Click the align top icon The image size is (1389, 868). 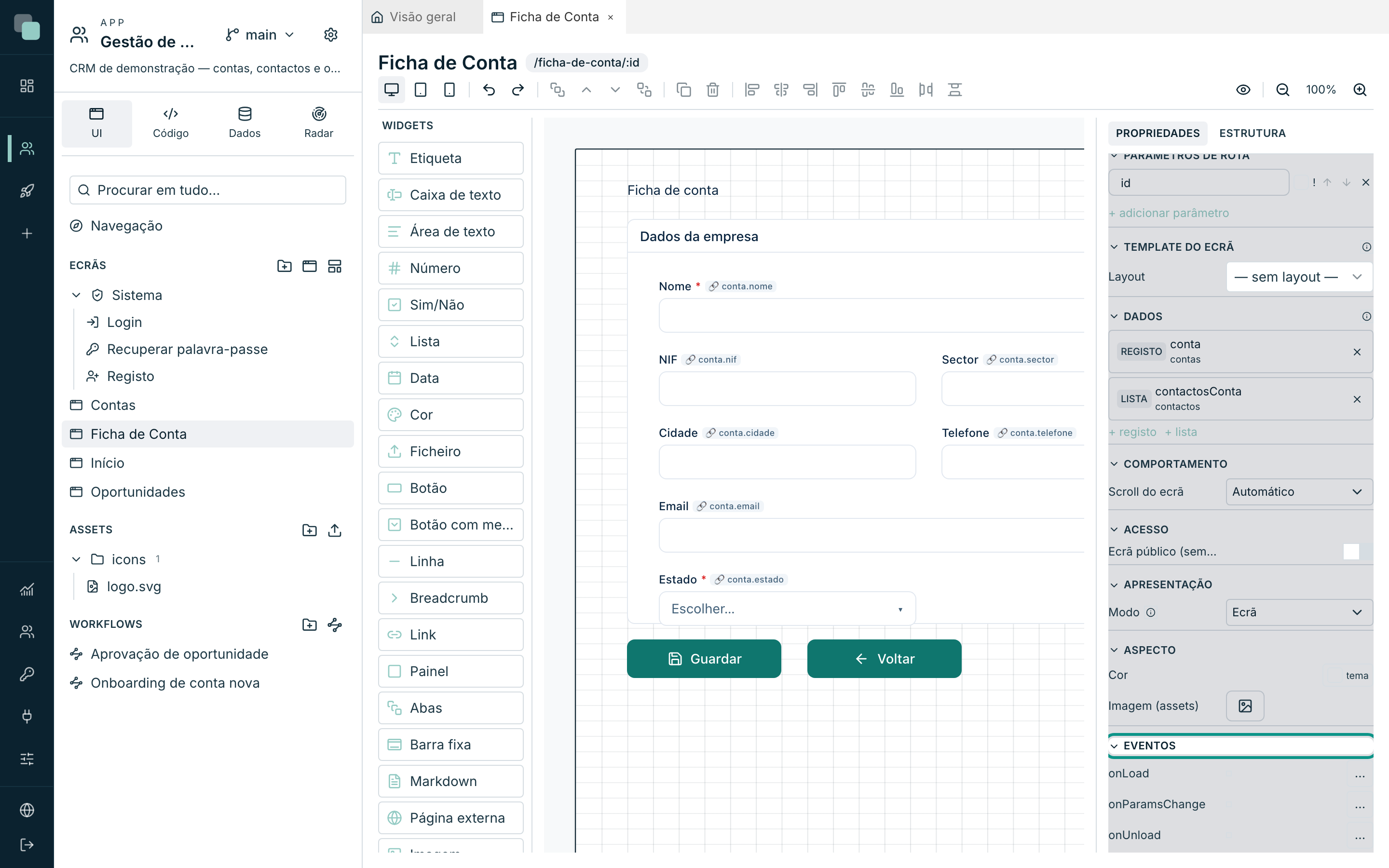click(839, 90)
